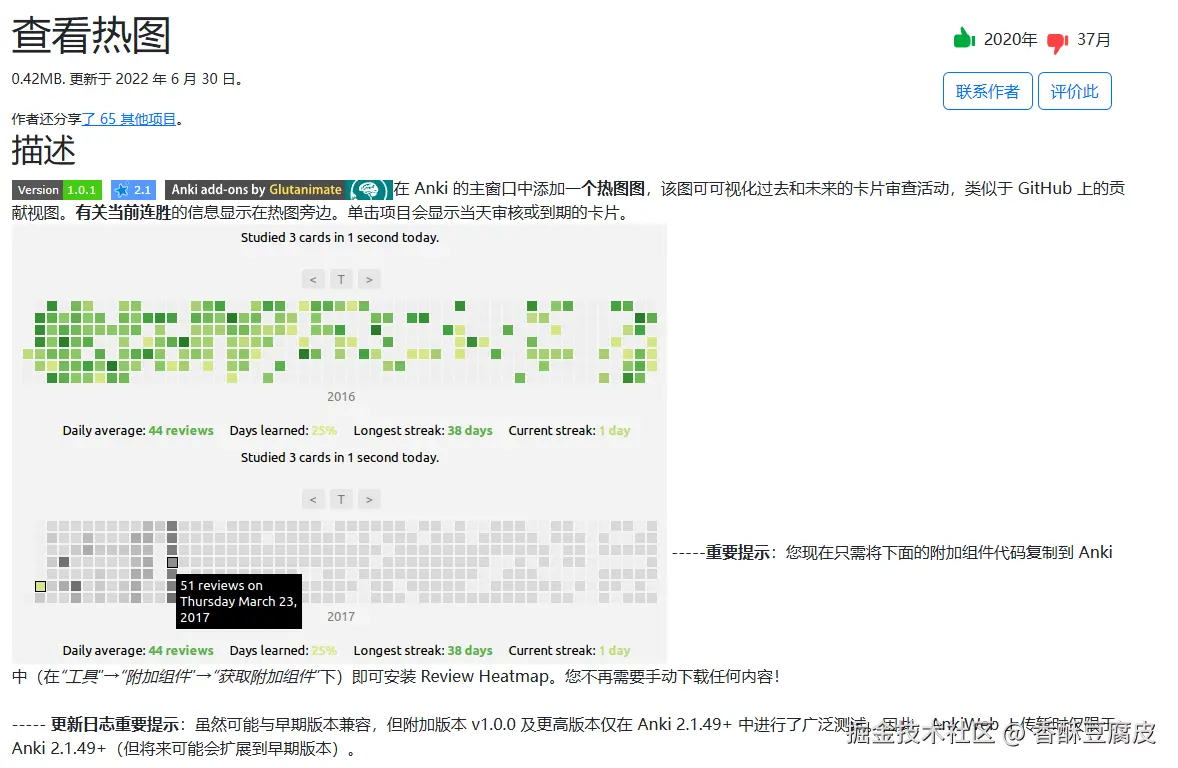Click Daily average 44 reviews in 2017 heatmap
Image resolution: width=1178 pixels, height=768 pixels.
(x=137, y=651)
